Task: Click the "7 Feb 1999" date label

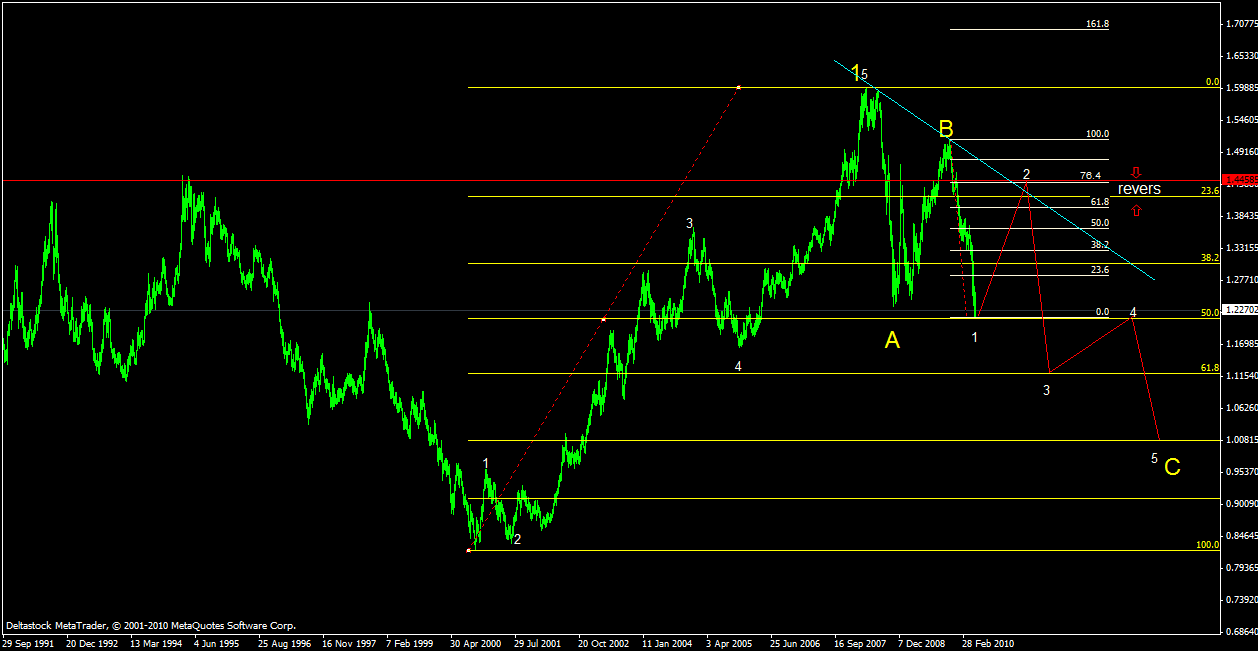Action: (411, 643)
